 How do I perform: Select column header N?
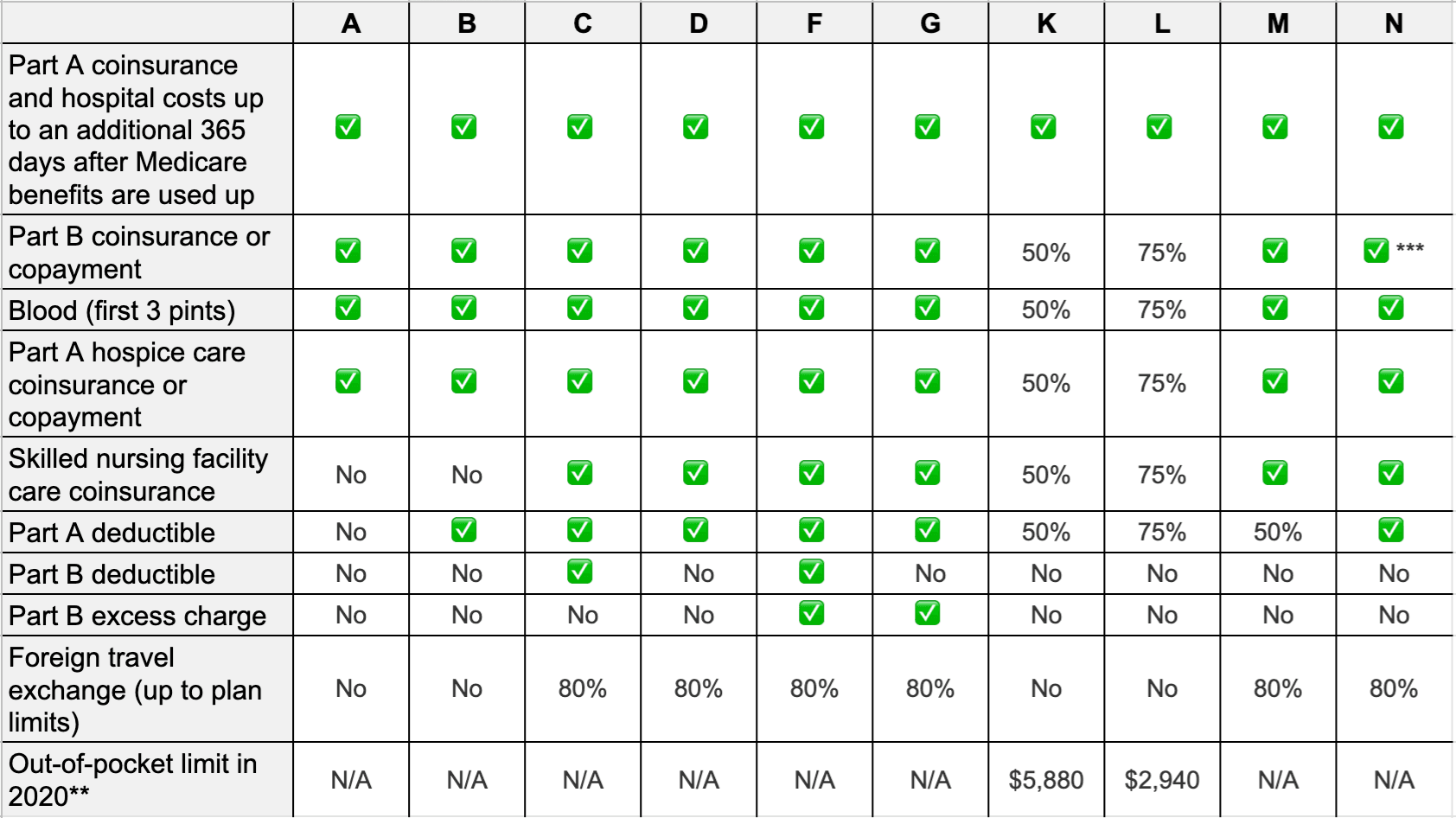pos(1394,23)
